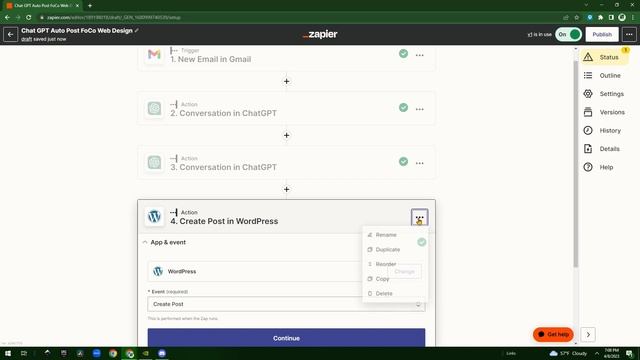Open the header three-dot menu
Viewport: 640px width, 360px height.
point(629,35)
